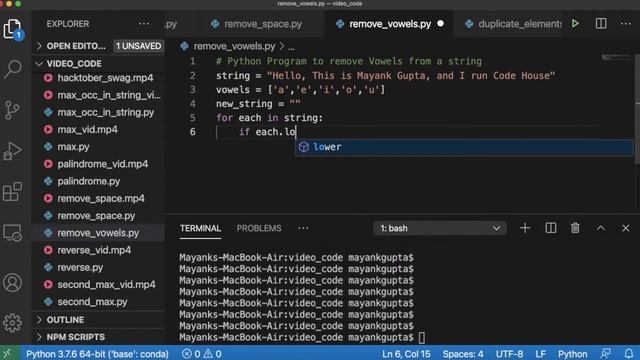Collapse the VIDEO_CODE folder section
This screenshot has height=360, width=640.
click(98, 63)
